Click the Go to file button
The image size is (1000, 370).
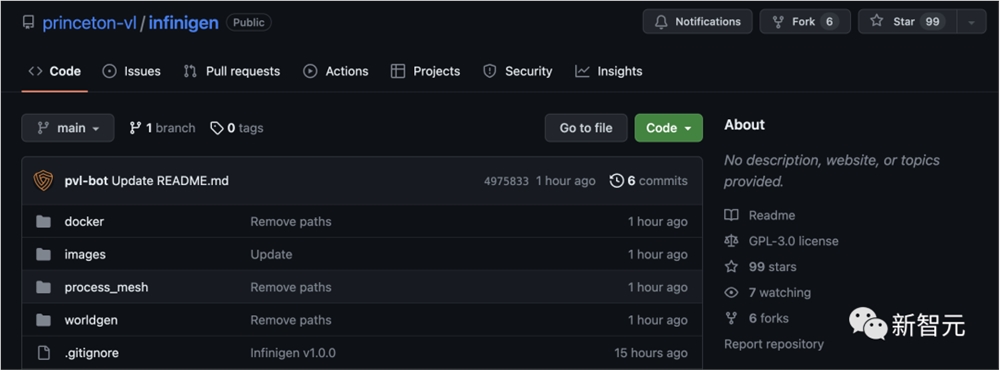point(586,128)
